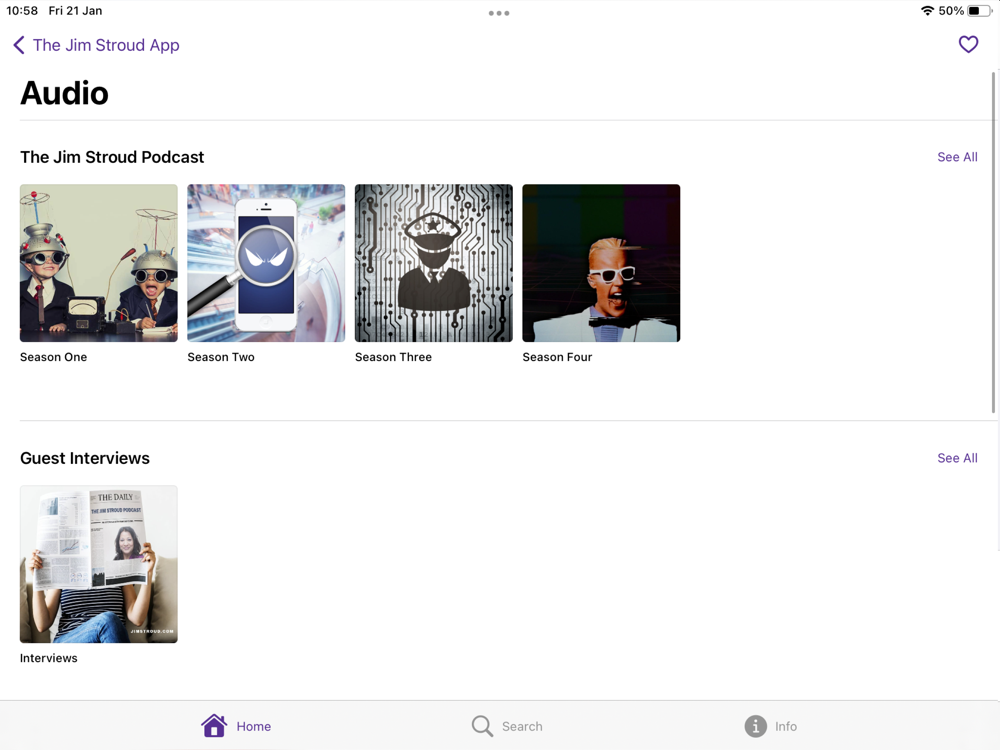Tap the Audio page heading
1000x750 pixels.
tap(64, 93)
